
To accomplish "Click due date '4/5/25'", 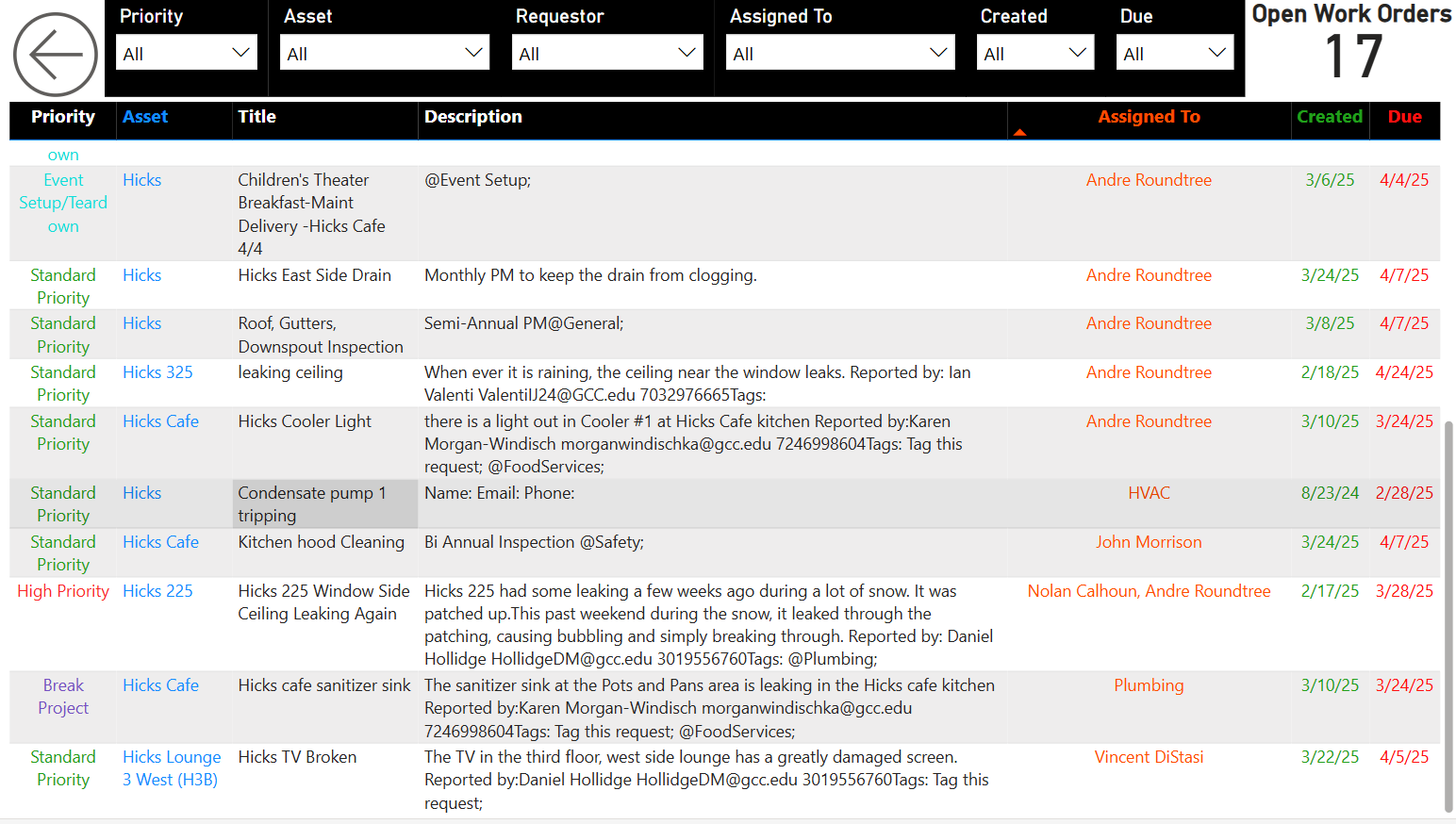I will point(1404,757).
